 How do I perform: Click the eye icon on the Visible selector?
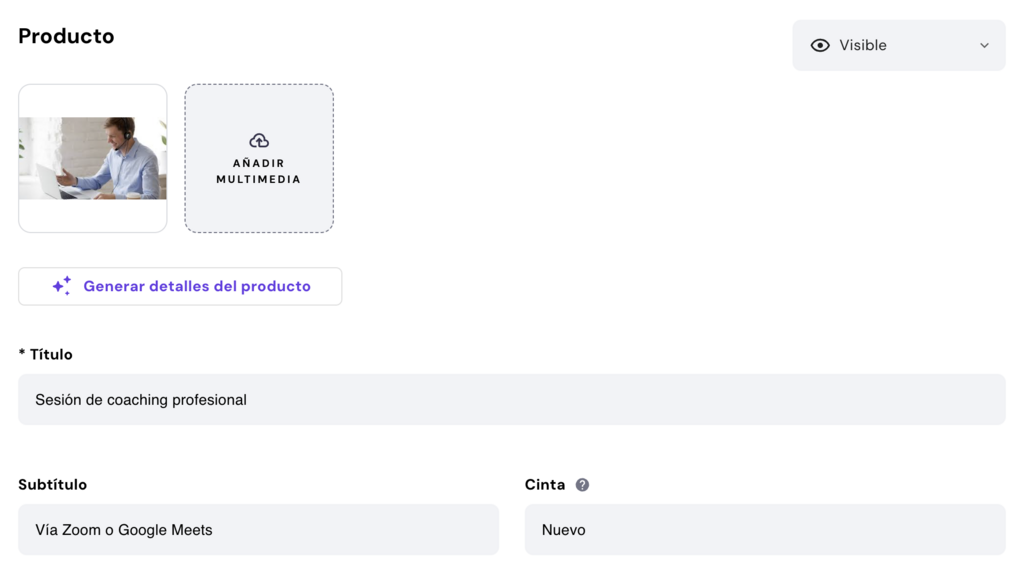click(820, 45)
